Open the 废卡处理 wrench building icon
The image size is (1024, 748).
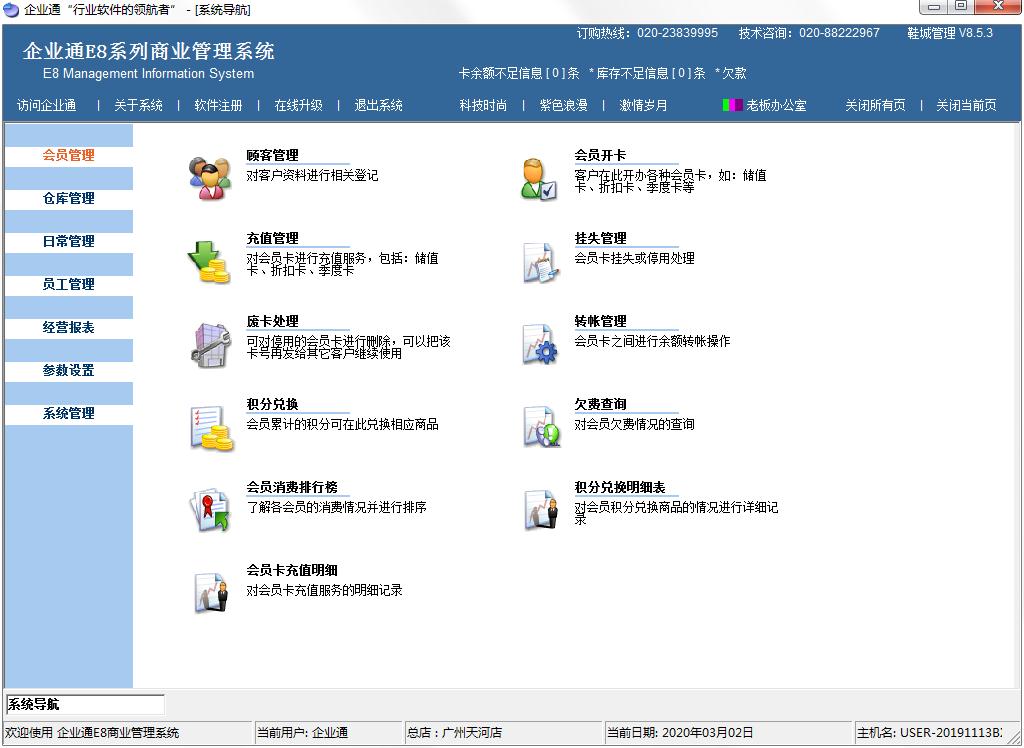[210, 345]
